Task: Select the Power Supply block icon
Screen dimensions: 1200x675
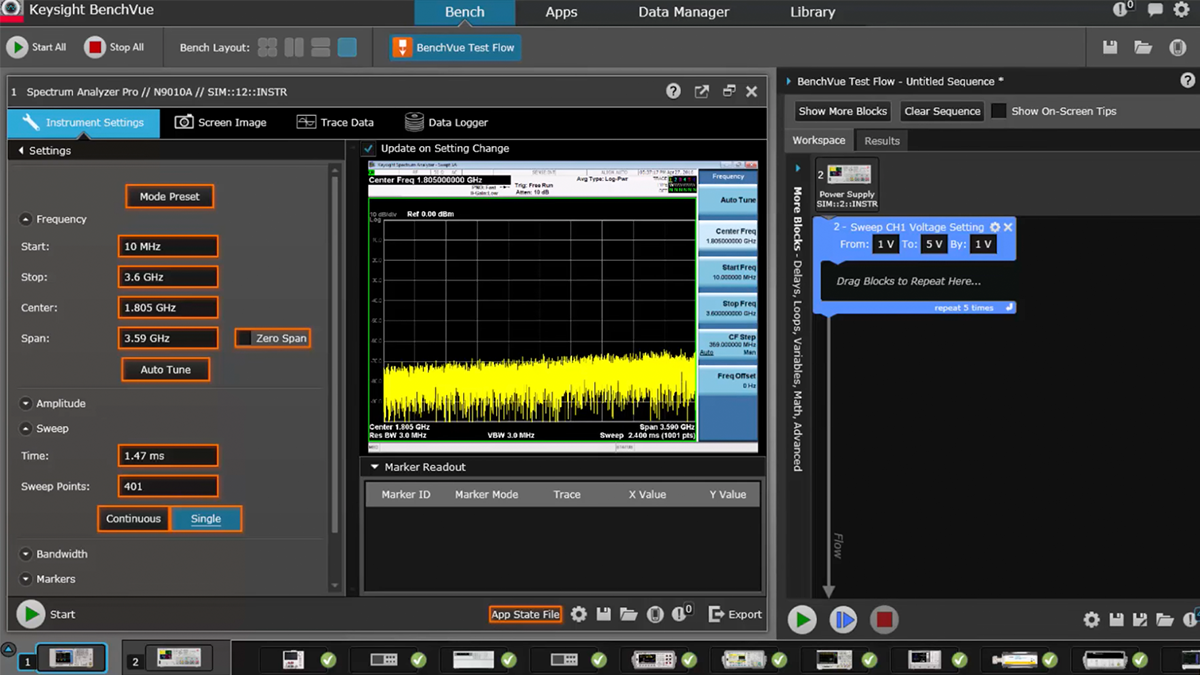Action: [x=847, y=176]
